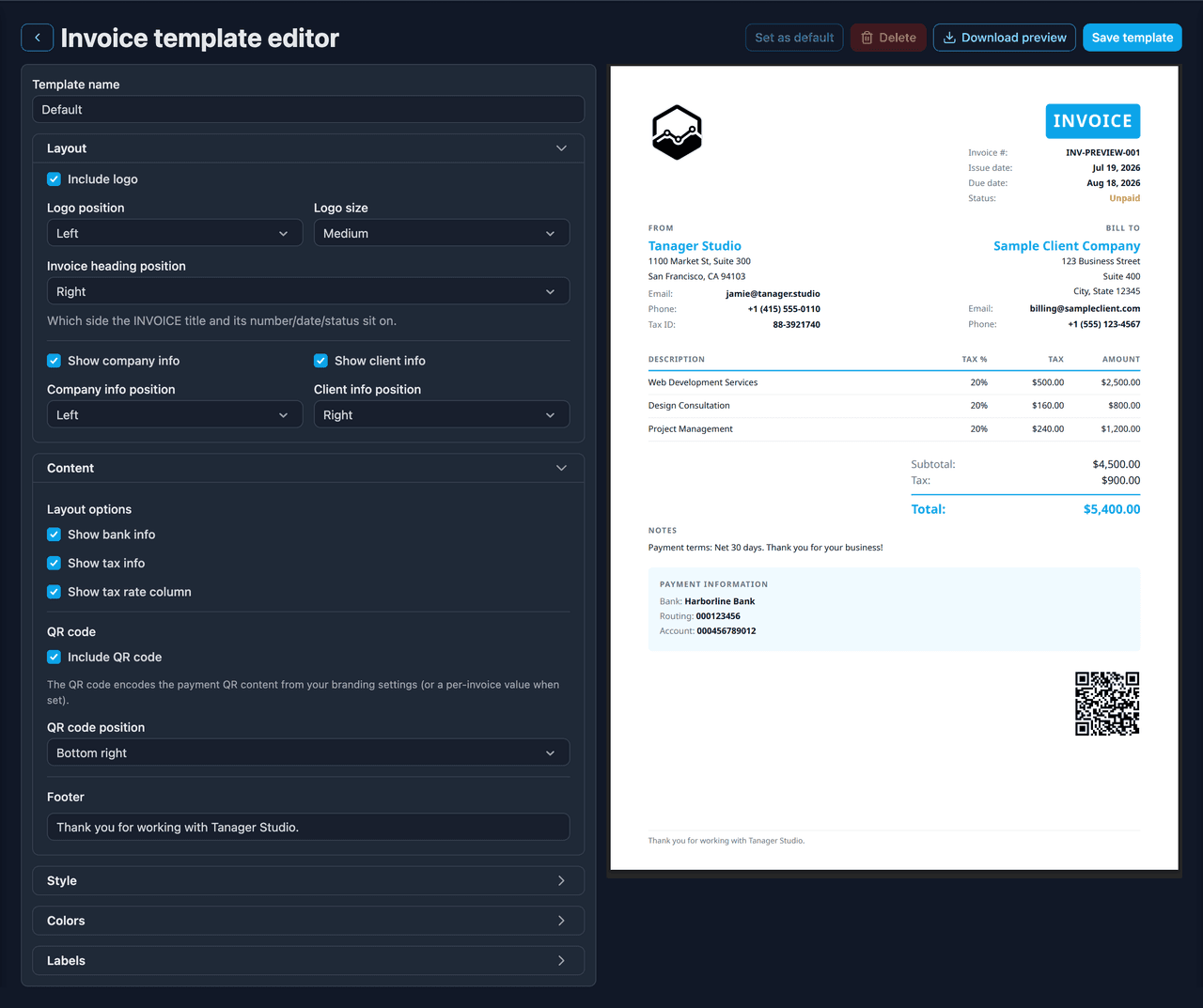Collapse the Content section chevron
The height and width of the screenshot is (1008, 1203).
pos(561,468)
